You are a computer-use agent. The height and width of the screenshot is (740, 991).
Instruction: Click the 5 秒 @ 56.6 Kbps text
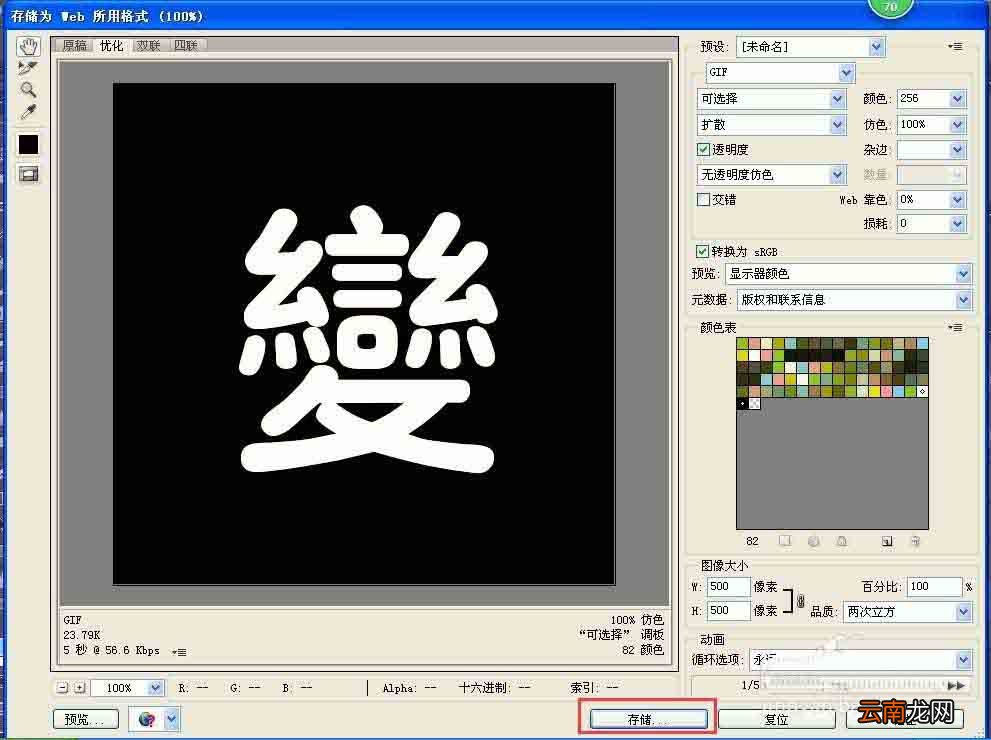coord(111,650)
